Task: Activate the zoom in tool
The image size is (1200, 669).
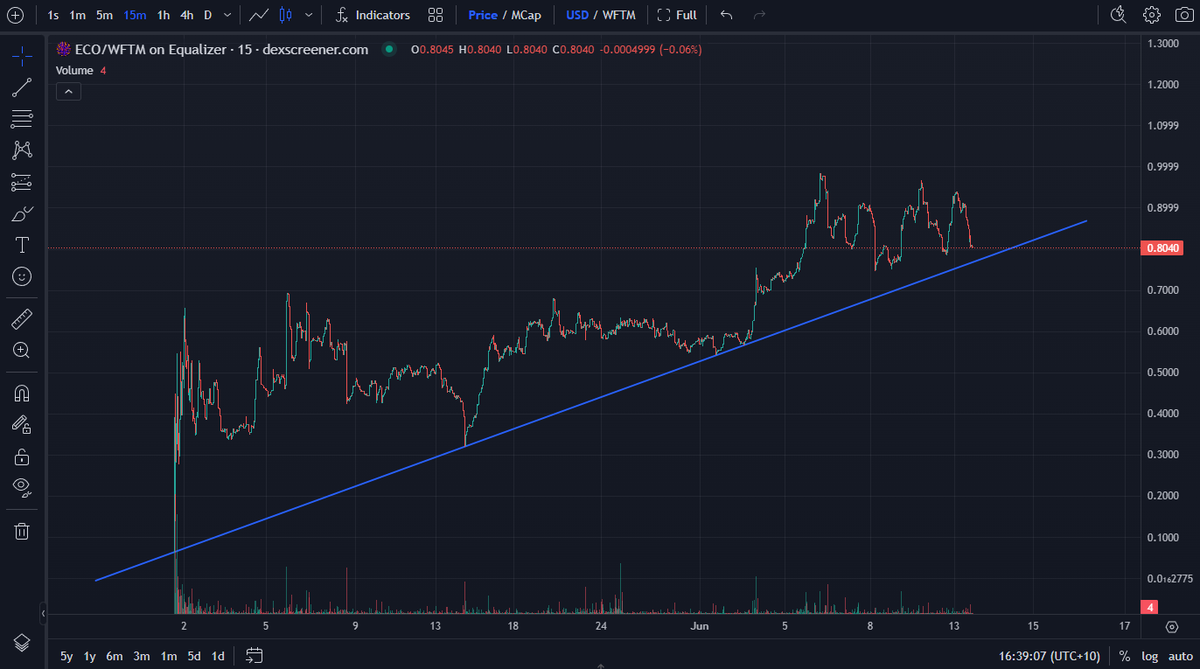Action: (22, 350)
